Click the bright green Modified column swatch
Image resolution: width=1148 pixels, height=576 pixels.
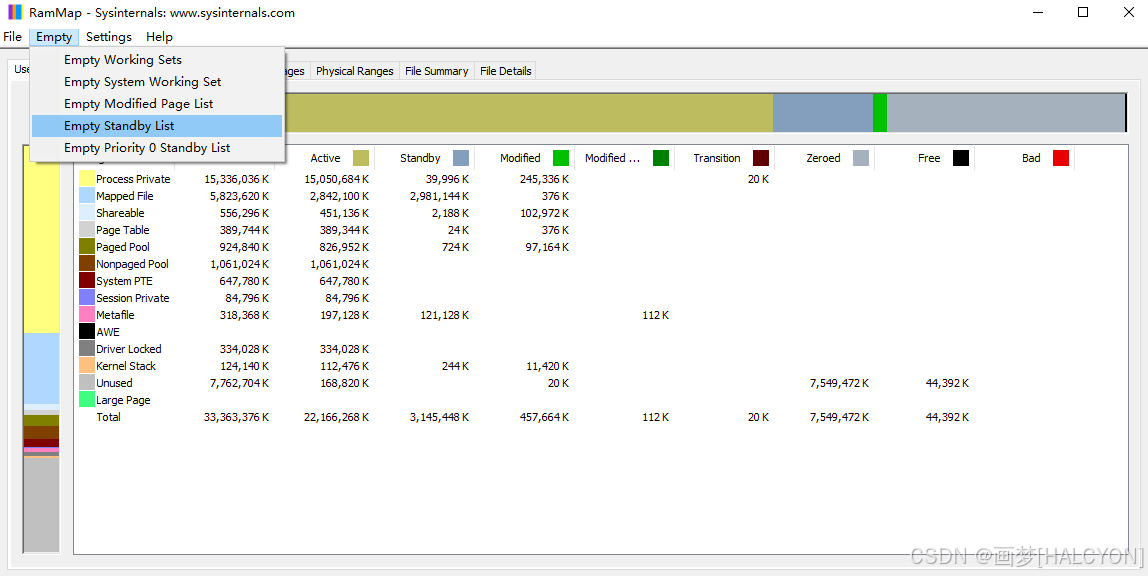click(561, 158)
